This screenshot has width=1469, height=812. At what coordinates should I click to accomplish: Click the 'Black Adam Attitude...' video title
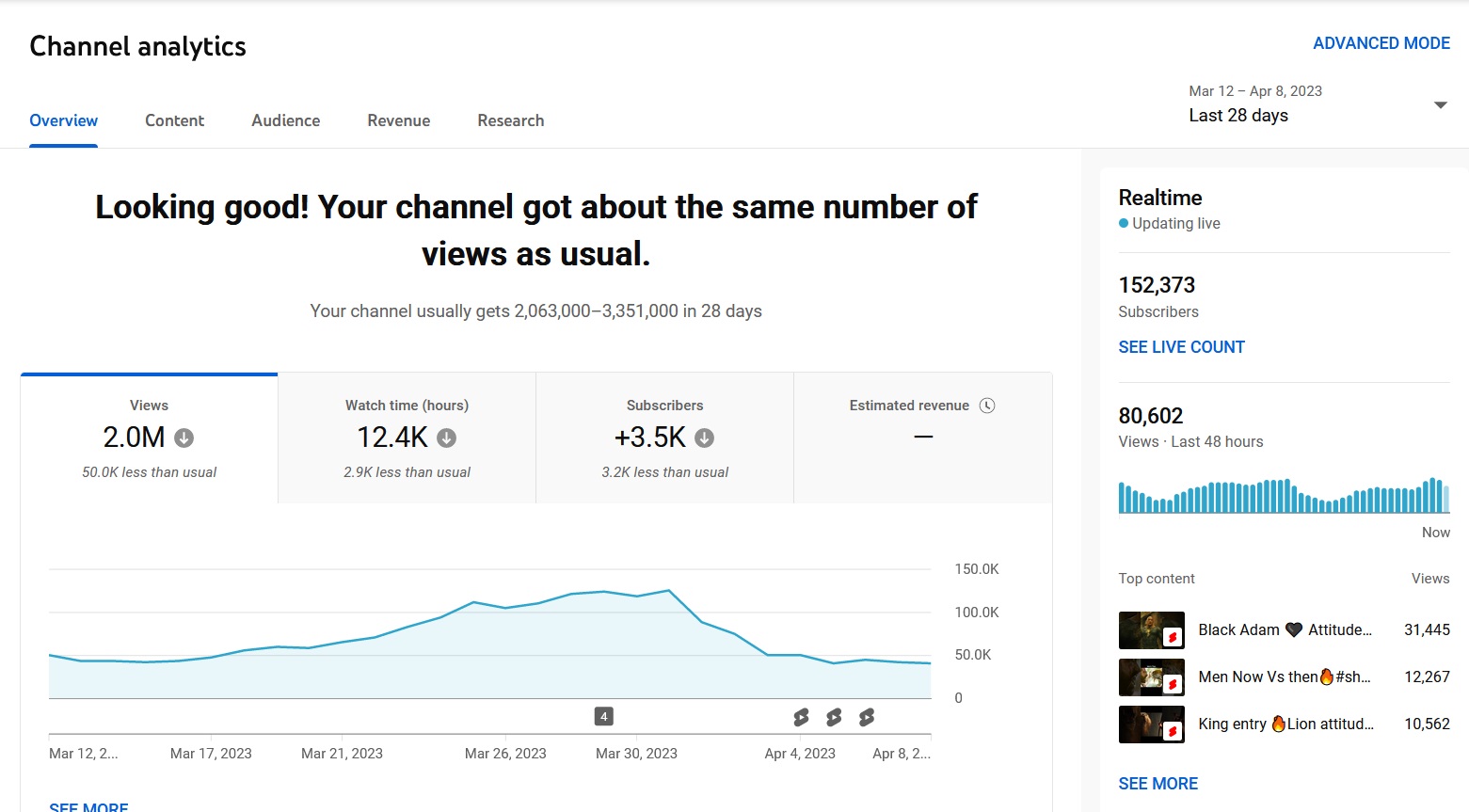click(x=1285, y=629)
